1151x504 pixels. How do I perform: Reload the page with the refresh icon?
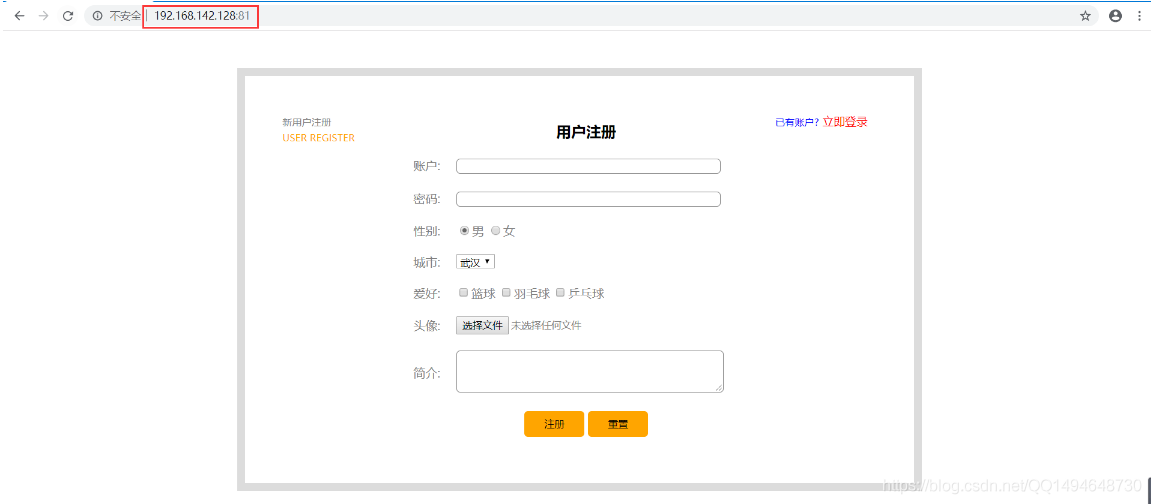click(x=68, y=16)
